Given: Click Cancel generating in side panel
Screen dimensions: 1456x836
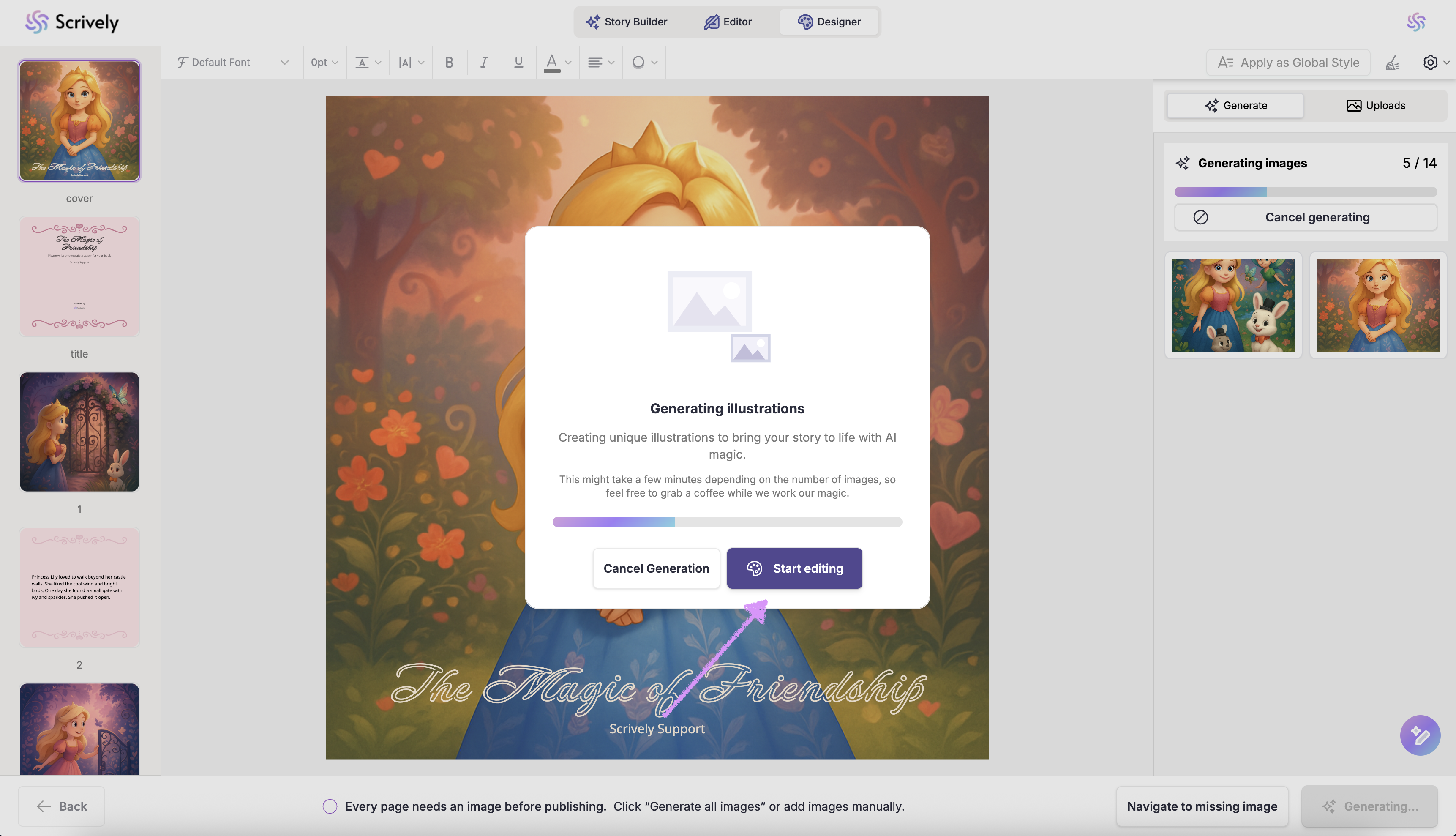Looking at the screenshot, I should (1306, 218).
